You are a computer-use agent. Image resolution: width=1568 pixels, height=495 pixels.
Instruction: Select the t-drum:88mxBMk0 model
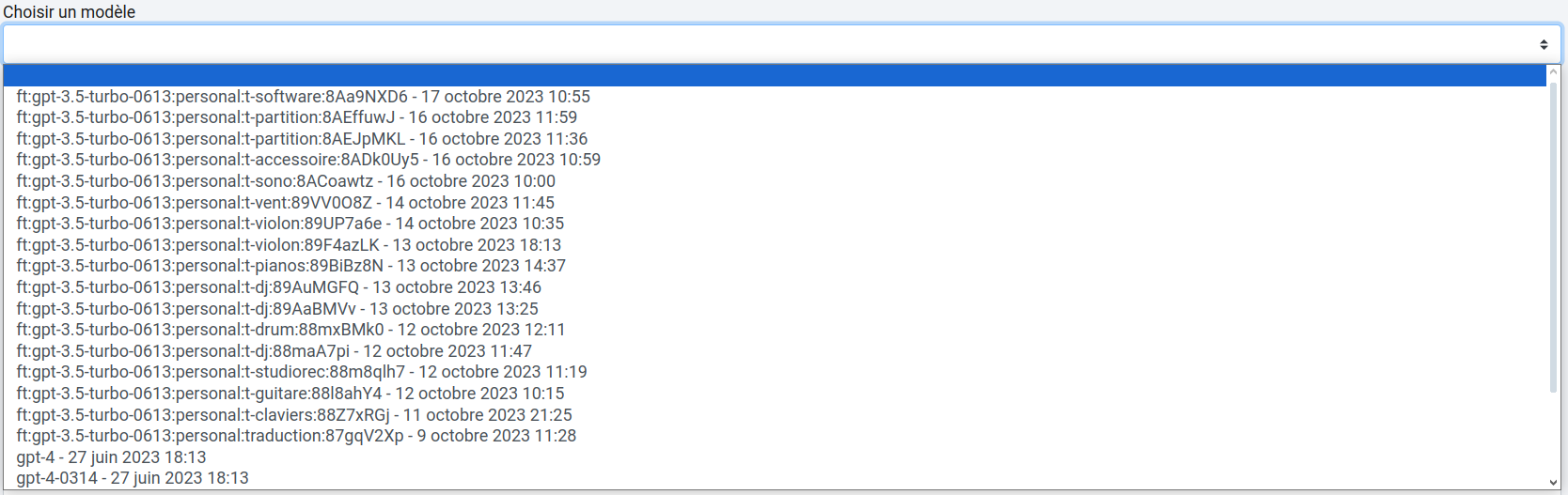(x=290, y=330)
